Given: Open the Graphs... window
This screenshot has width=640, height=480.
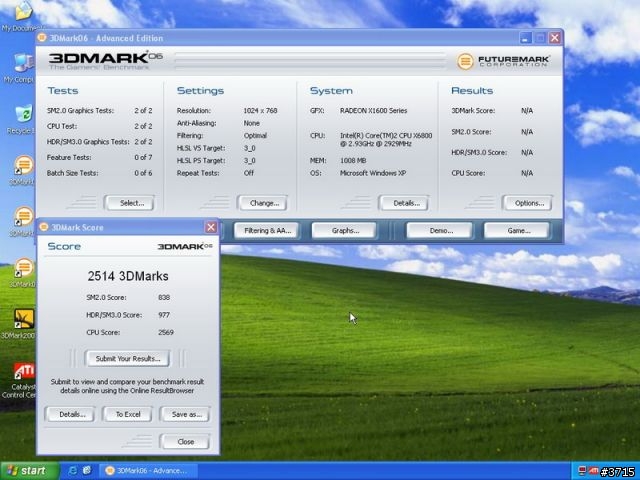Looking at the screenshot, I should [x=344, y=231].
